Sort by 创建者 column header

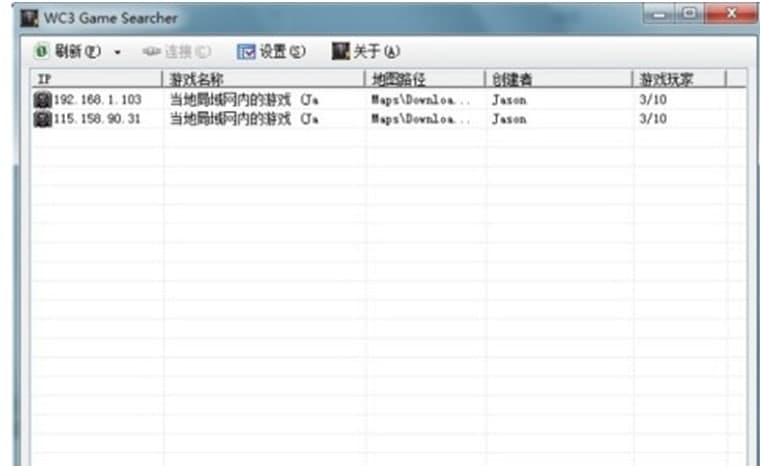point(559,79)
